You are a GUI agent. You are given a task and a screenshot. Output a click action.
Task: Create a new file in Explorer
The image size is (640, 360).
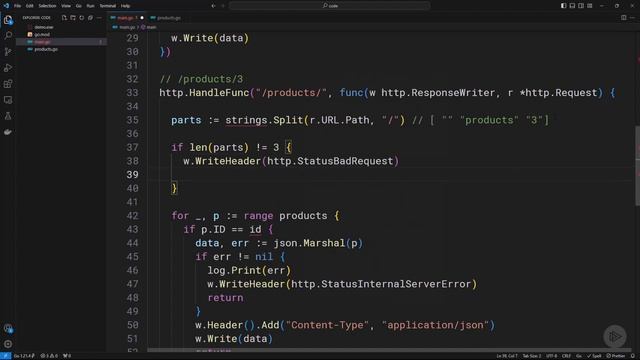point(64,18)
